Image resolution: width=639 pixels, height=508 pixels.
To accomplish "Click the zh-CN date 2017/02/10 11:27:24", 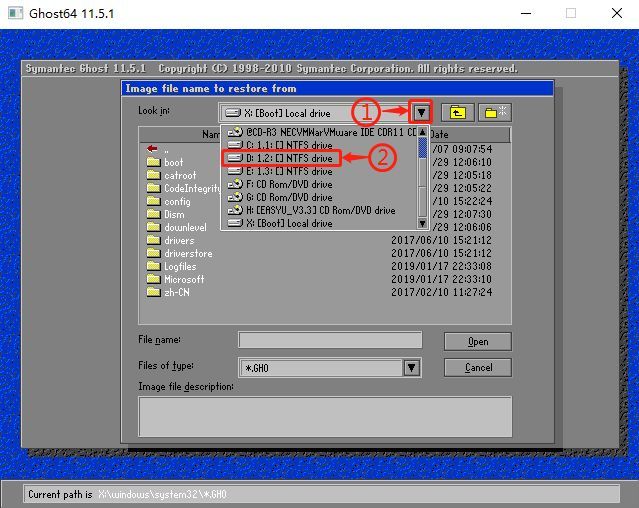I will 441,292.
